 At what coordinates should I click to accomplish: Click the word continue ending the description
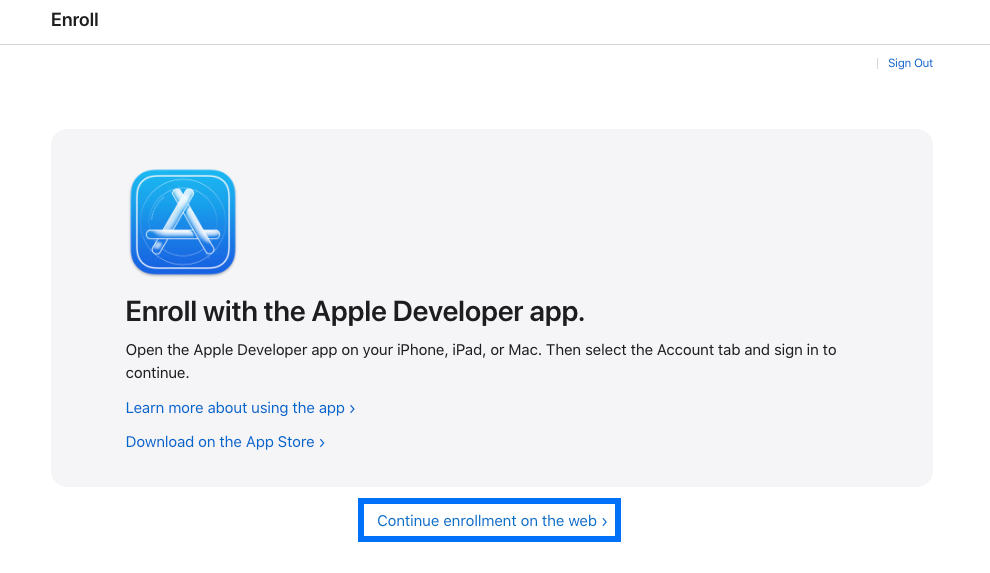coord(157,373)
